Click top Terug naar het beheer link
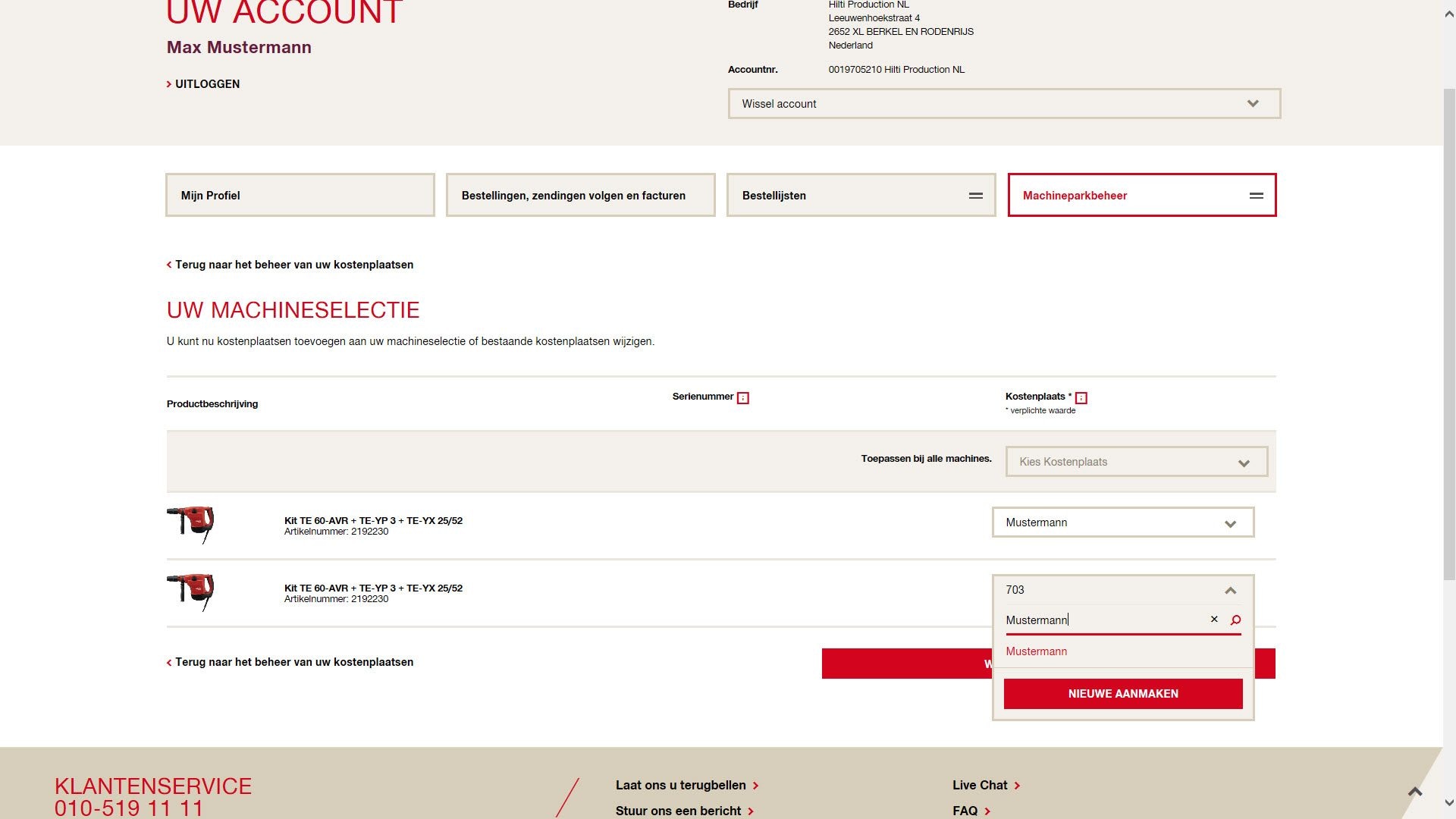This screenshot has height=819, width=1456. point(290,265)
